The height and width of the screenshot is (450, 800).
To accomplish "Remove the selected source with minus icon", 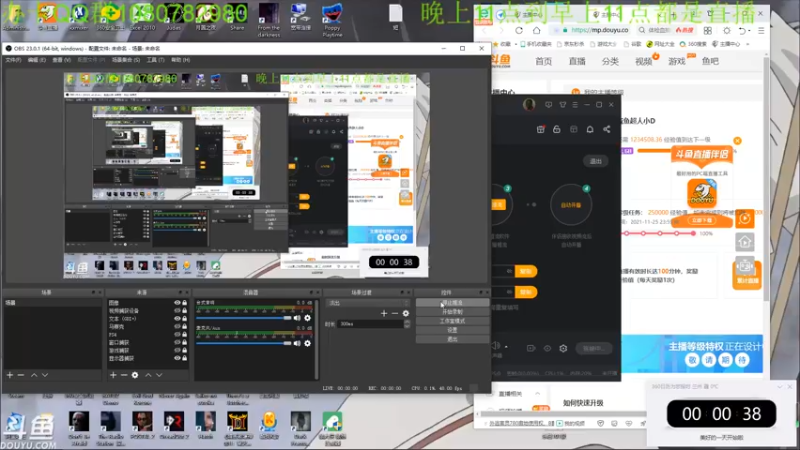I will click(x=123, y=375).
